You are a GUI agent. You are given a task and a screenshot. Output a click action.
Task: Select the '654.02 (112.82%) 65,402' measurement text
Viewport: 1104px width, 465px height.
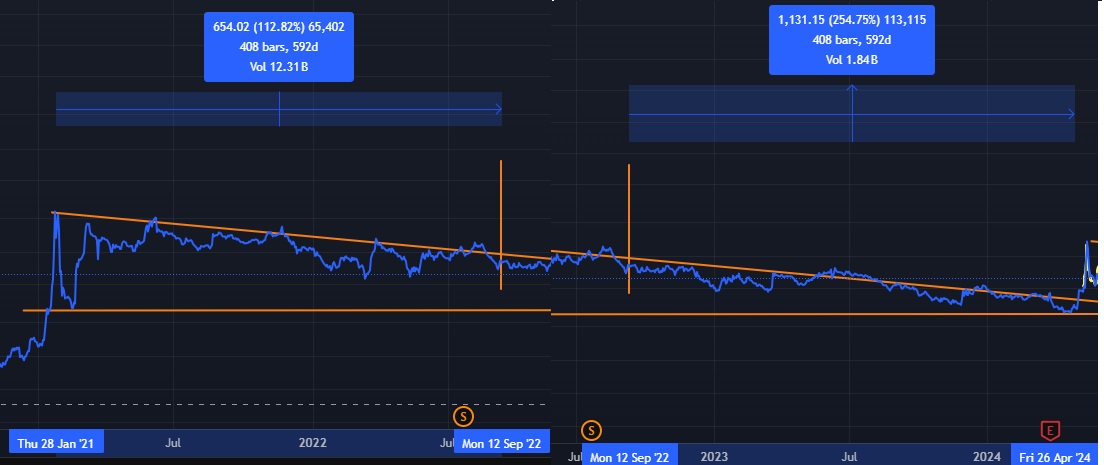tap(279, 27)
